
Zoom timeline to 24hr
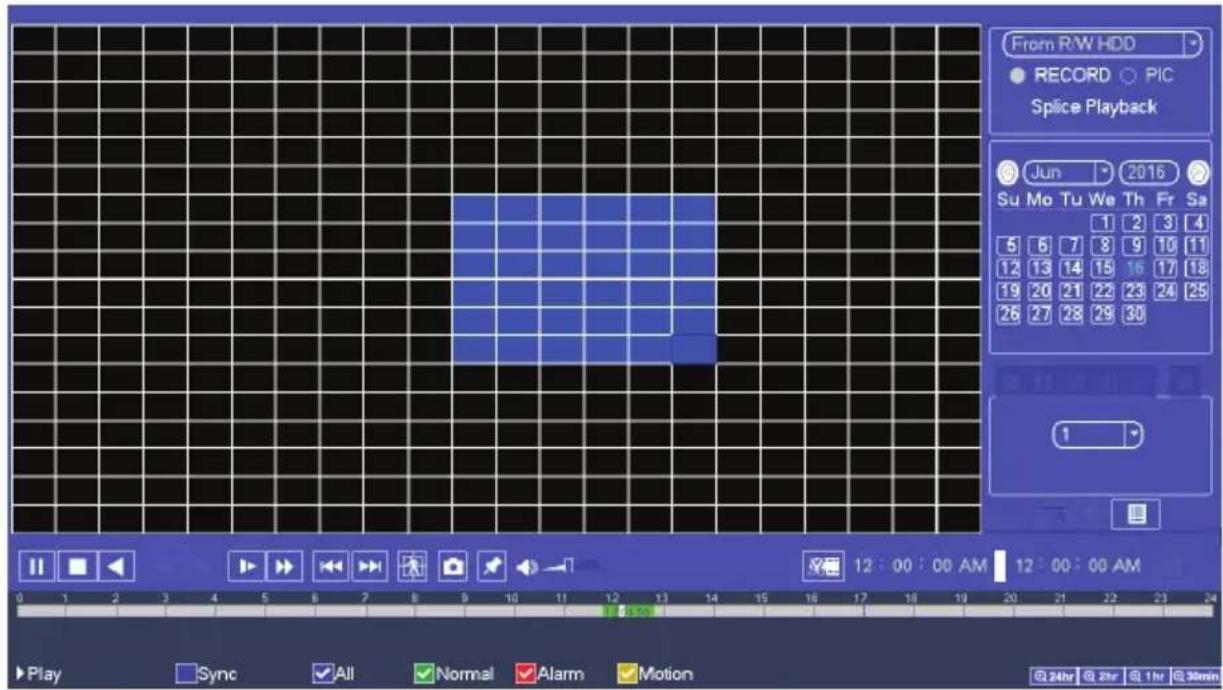point(1053,674)
